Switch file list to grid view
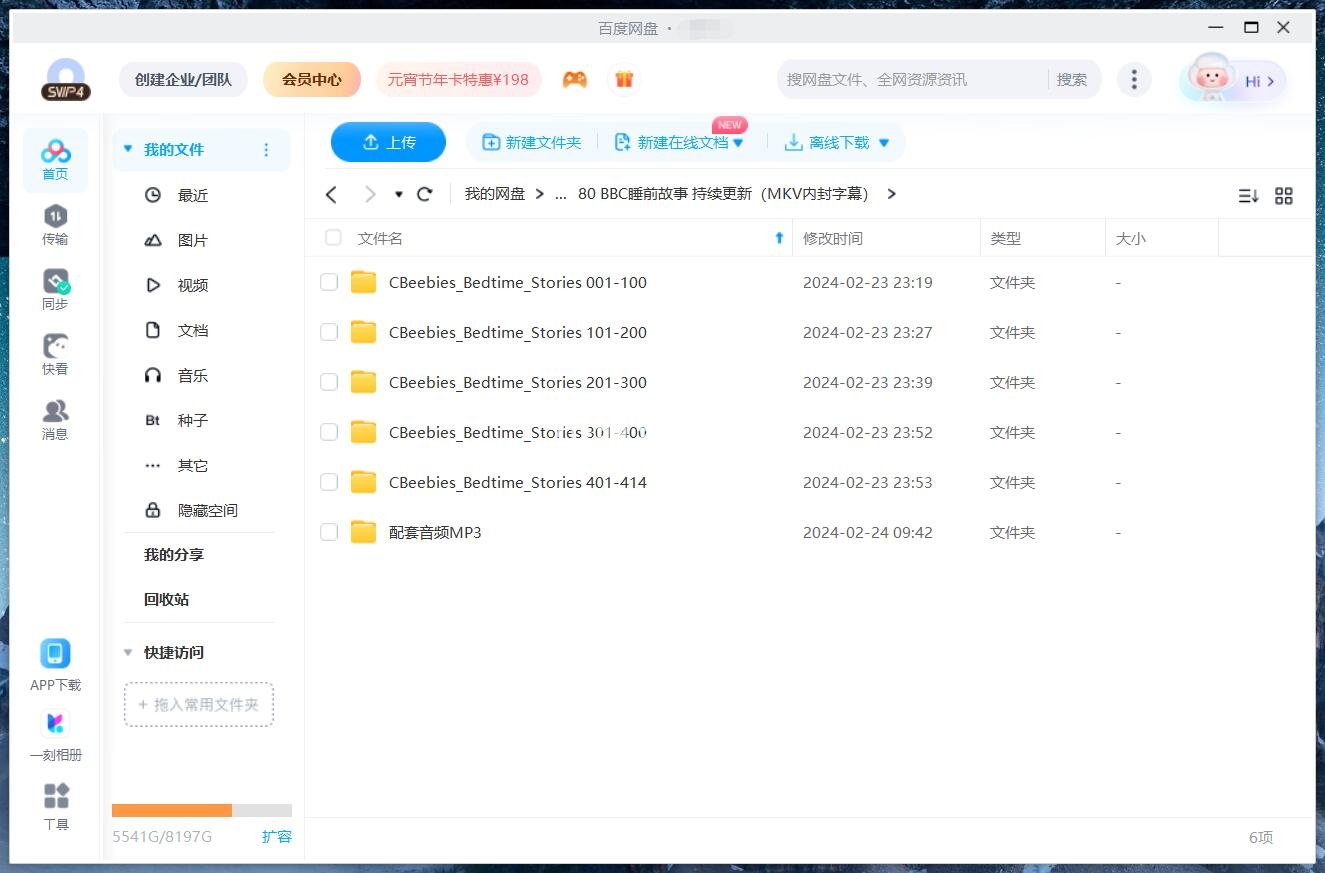Screen dimensions: 1325x873 (1284, 196)
